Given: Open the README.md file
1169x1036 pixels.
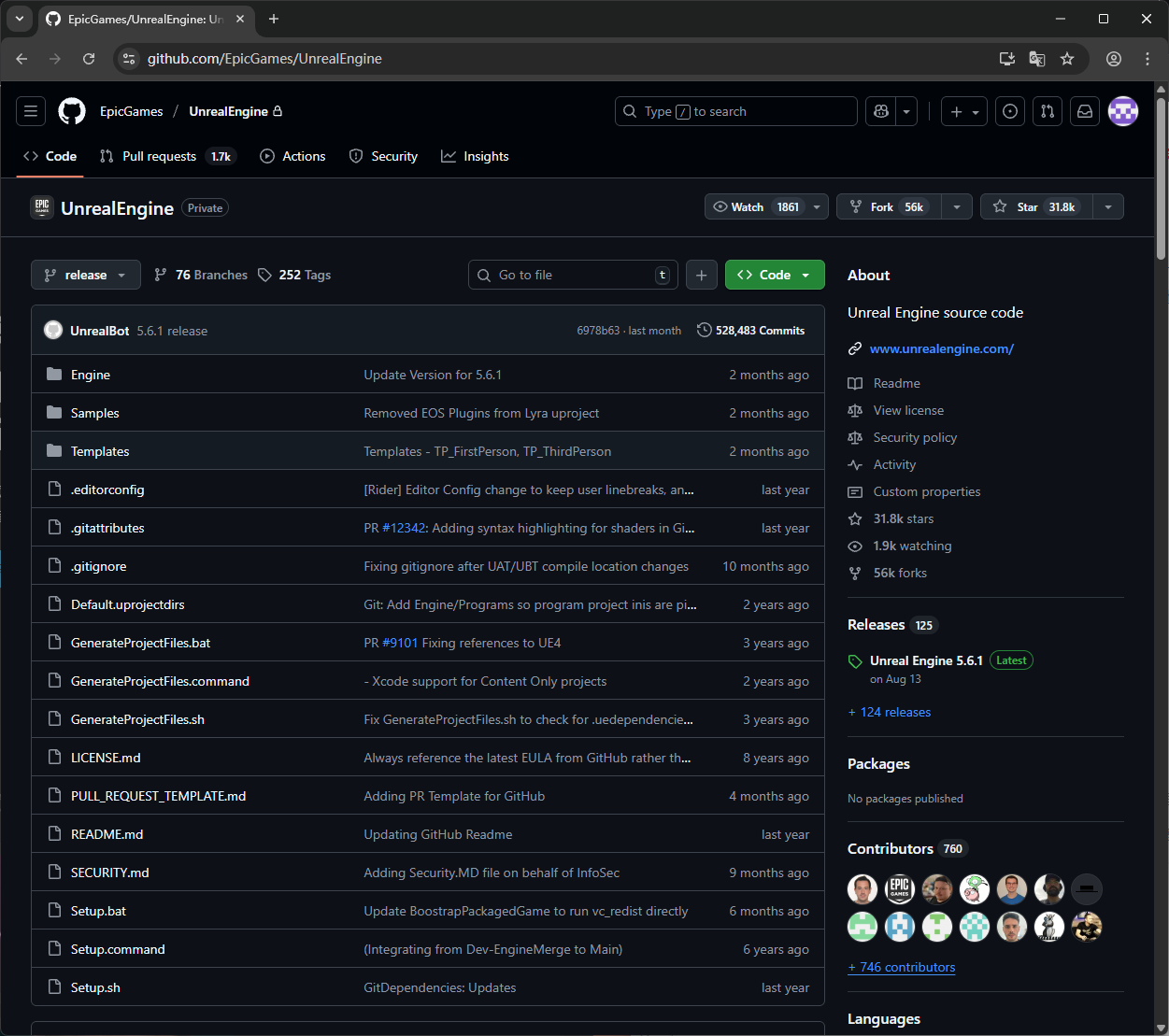Looking at the screenshot, I should pos(107,834).
